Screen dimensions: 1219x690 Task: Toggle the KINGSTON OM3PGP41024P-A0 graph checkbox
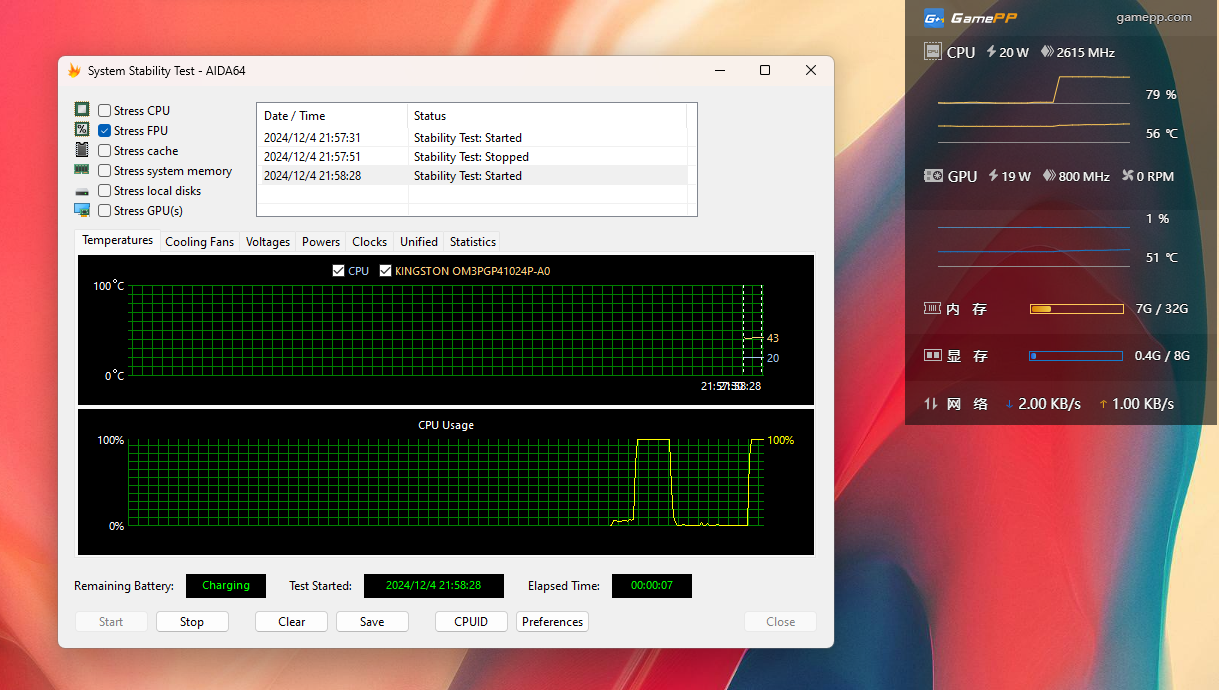(386, 271)
